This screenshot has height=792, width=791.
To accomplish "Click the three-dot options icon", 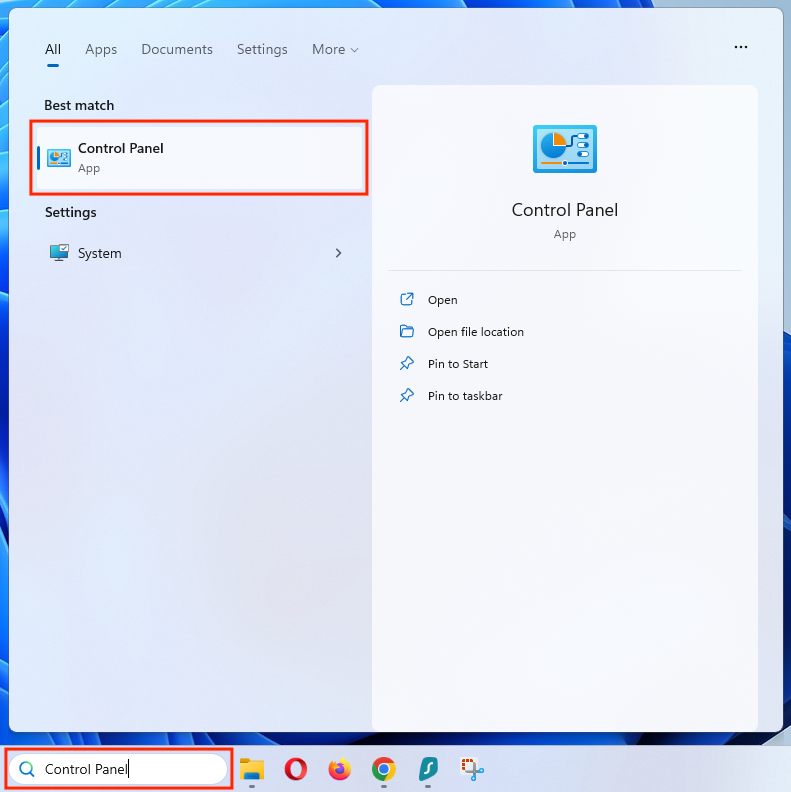I will (x=740, y=47).
